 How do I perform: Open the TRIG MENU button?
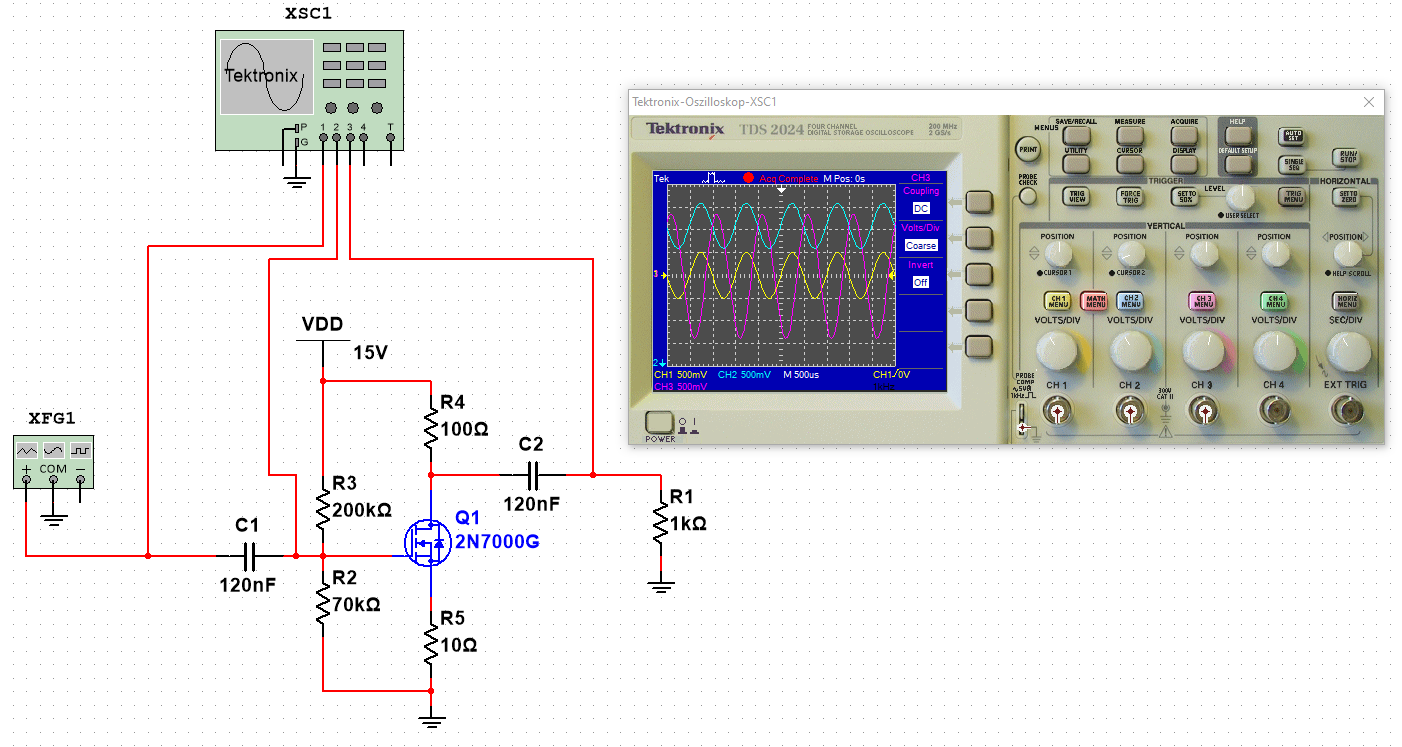pos(1292,196)
